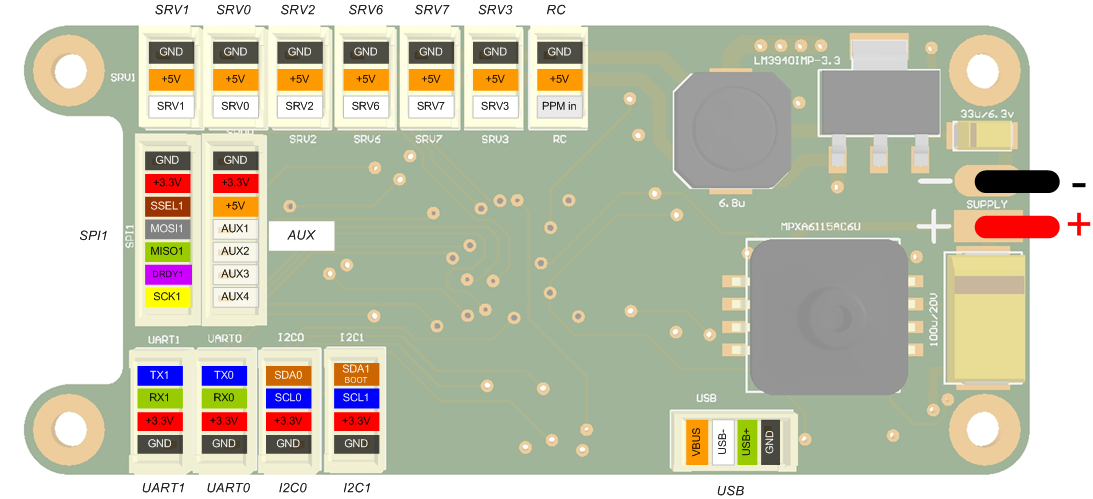Click the white USB- pin label
The image size is (1093, 499).
click(722, 441)
